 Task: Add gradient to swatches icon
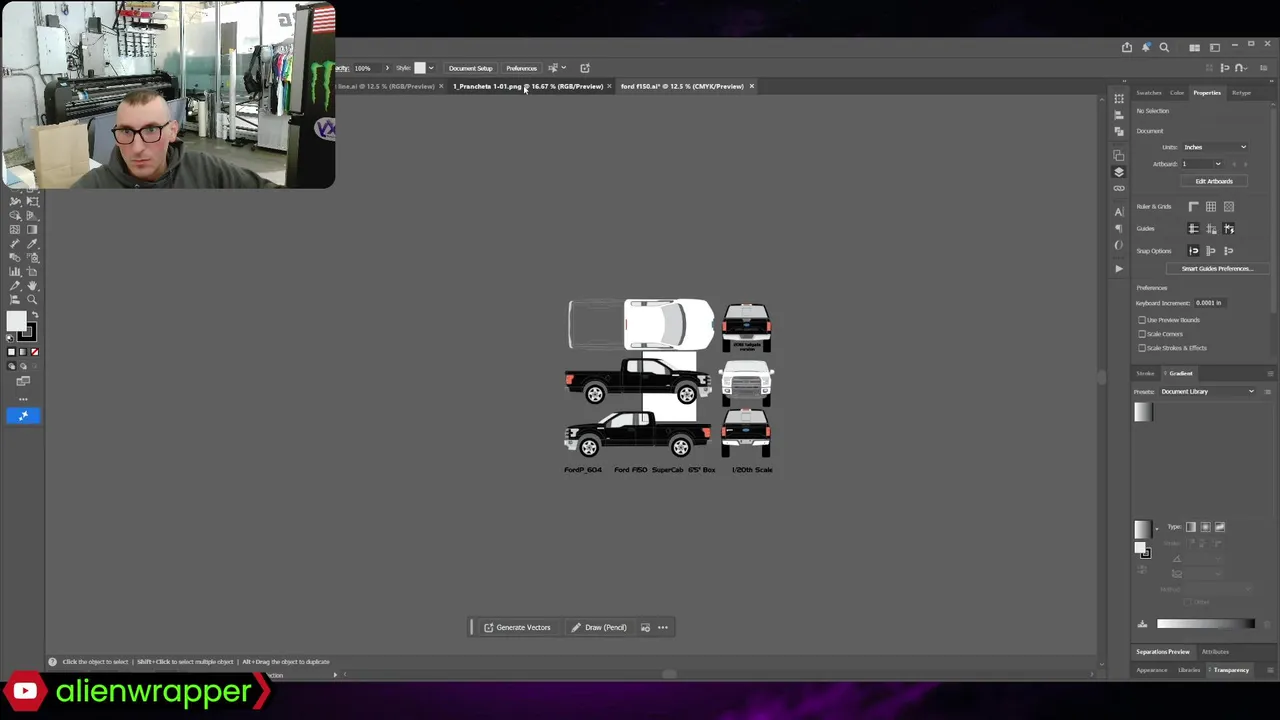(1142, 624)
